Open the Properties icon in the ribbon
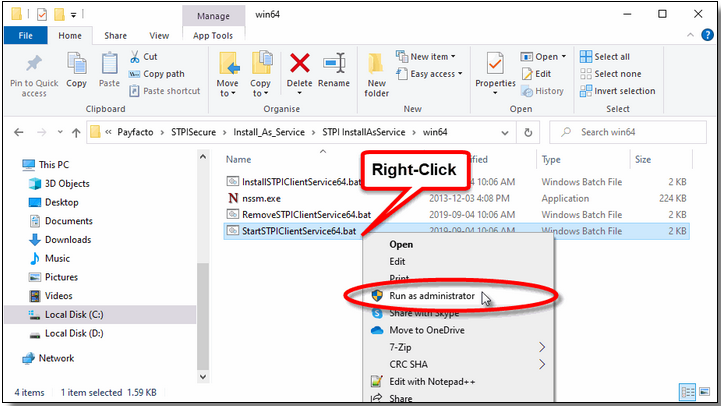This screenshot has width=721, height=406. click(x=495, y=70)
